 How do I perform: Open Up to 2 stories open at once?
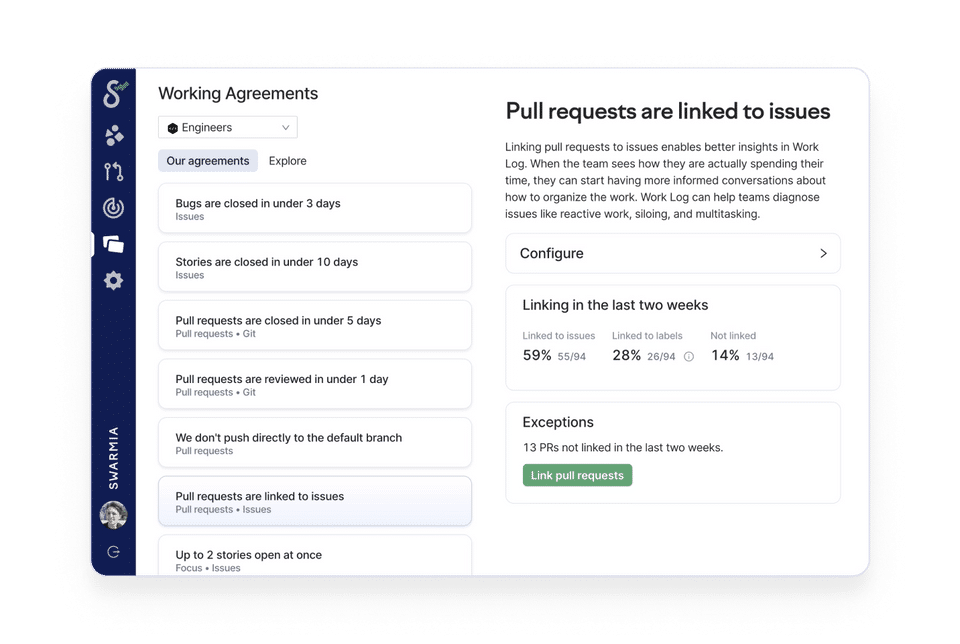314,558
